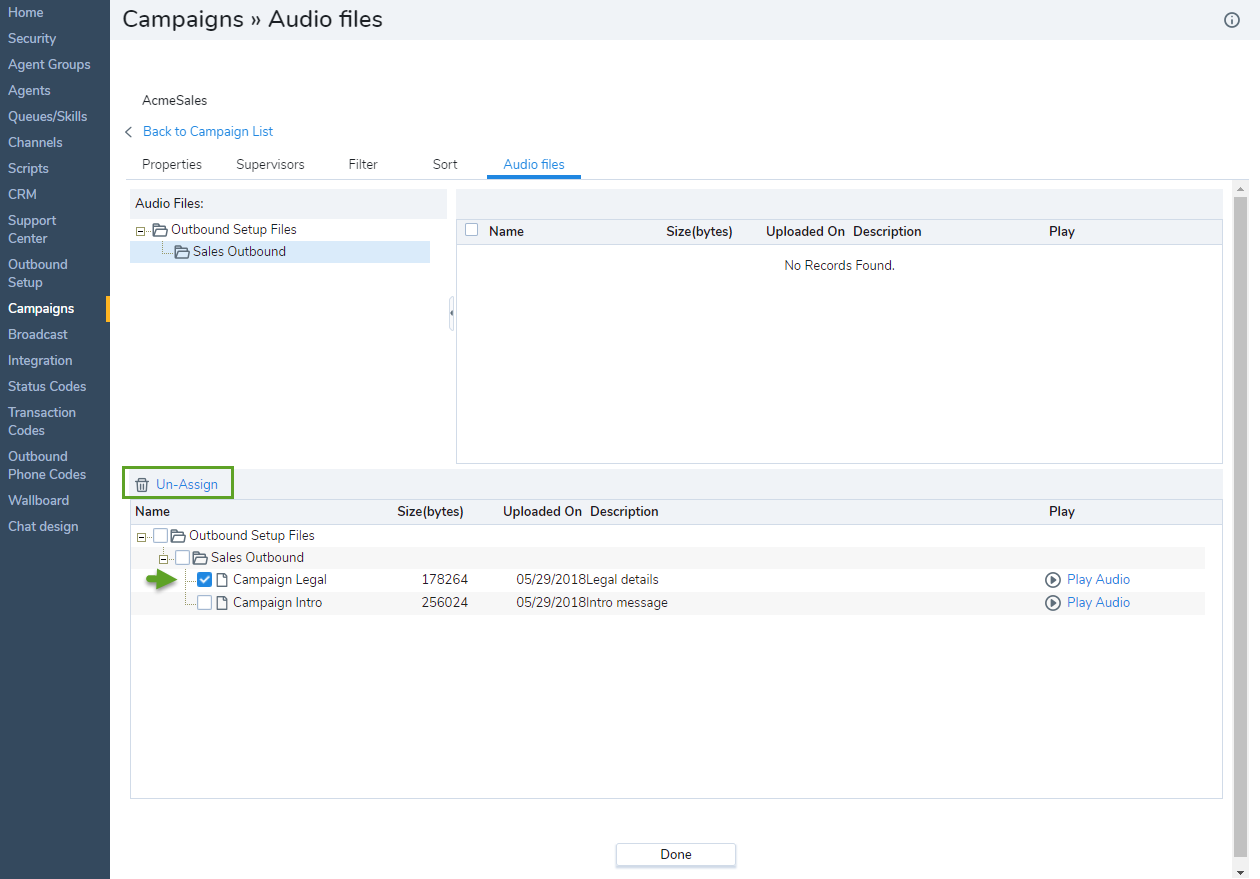This screenshot has height=879, width=1260.
Task: Tick the select-all checkbox beside Name header
Action: tap(472, 230)
